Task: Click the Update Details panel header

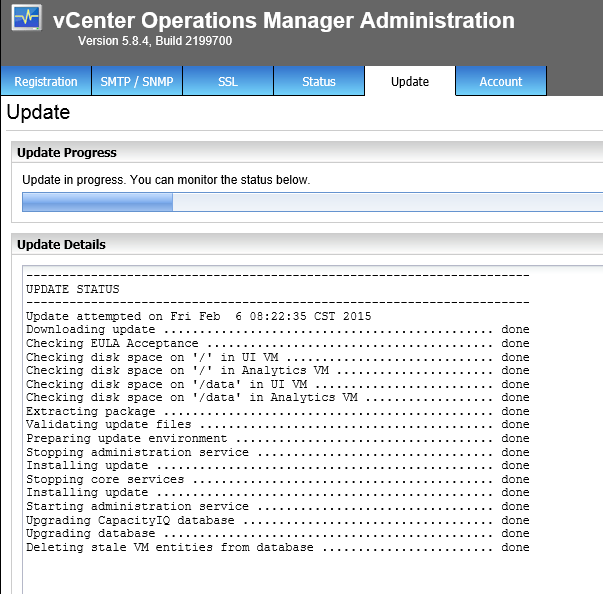Action: coord(307,244)
